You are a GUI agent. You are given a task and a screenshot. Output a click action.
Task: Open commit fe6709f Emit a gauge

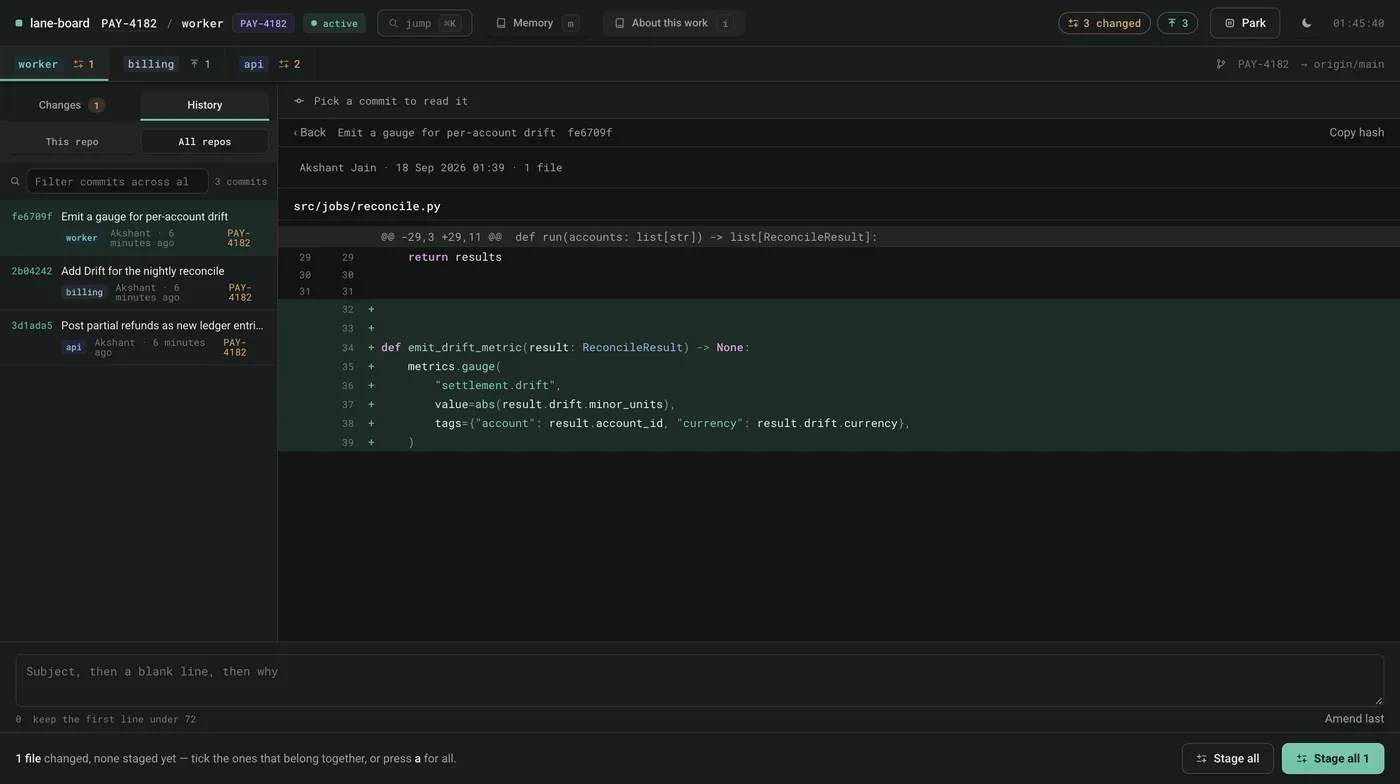coord(139,228)
